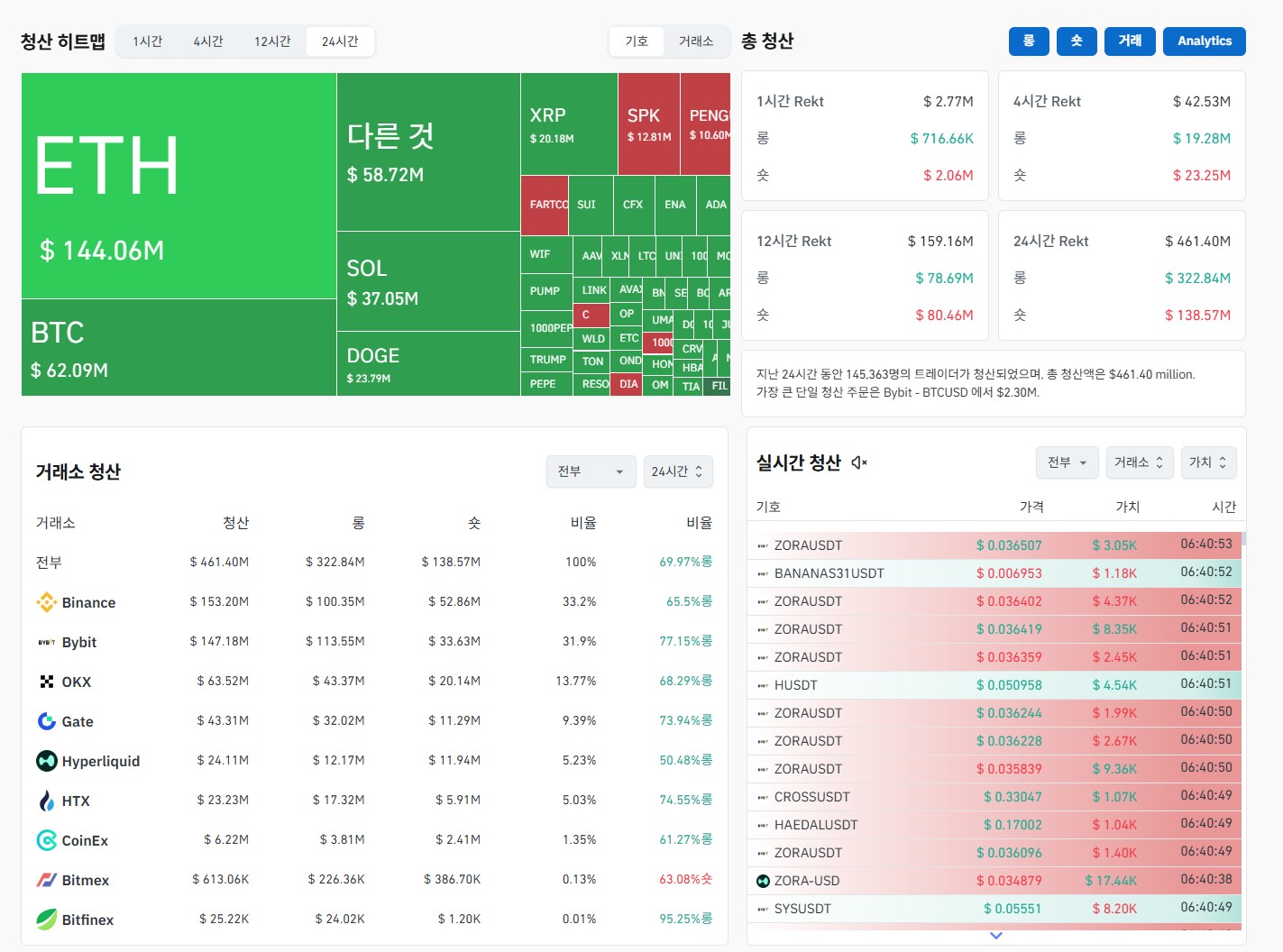
Task: Click the TRUMP heatmap tile
Action: [x=546, y=360]
